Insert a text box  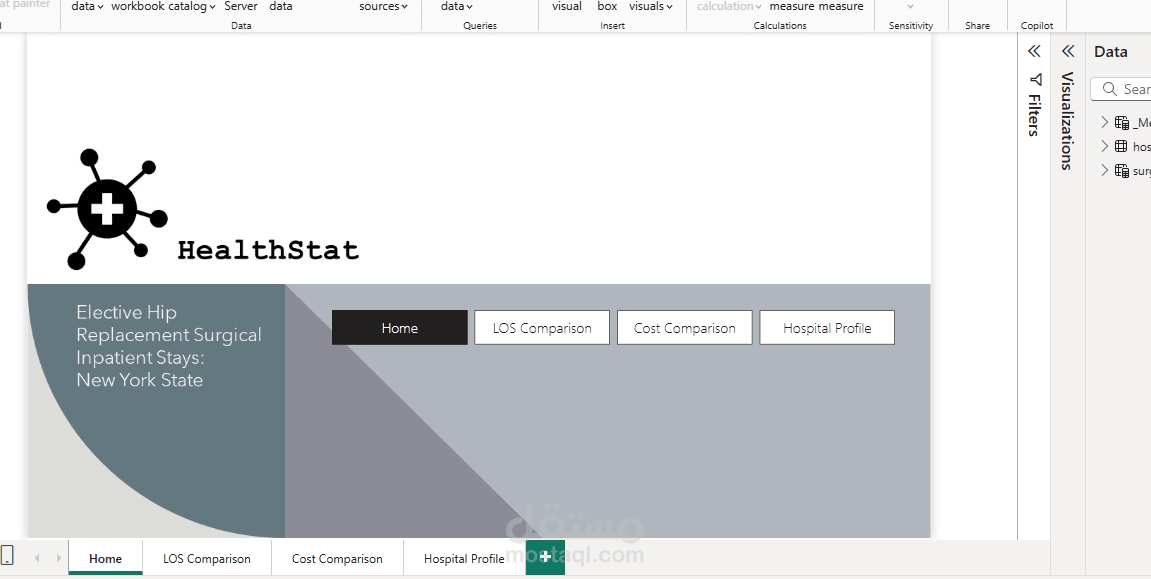(607, 6)
